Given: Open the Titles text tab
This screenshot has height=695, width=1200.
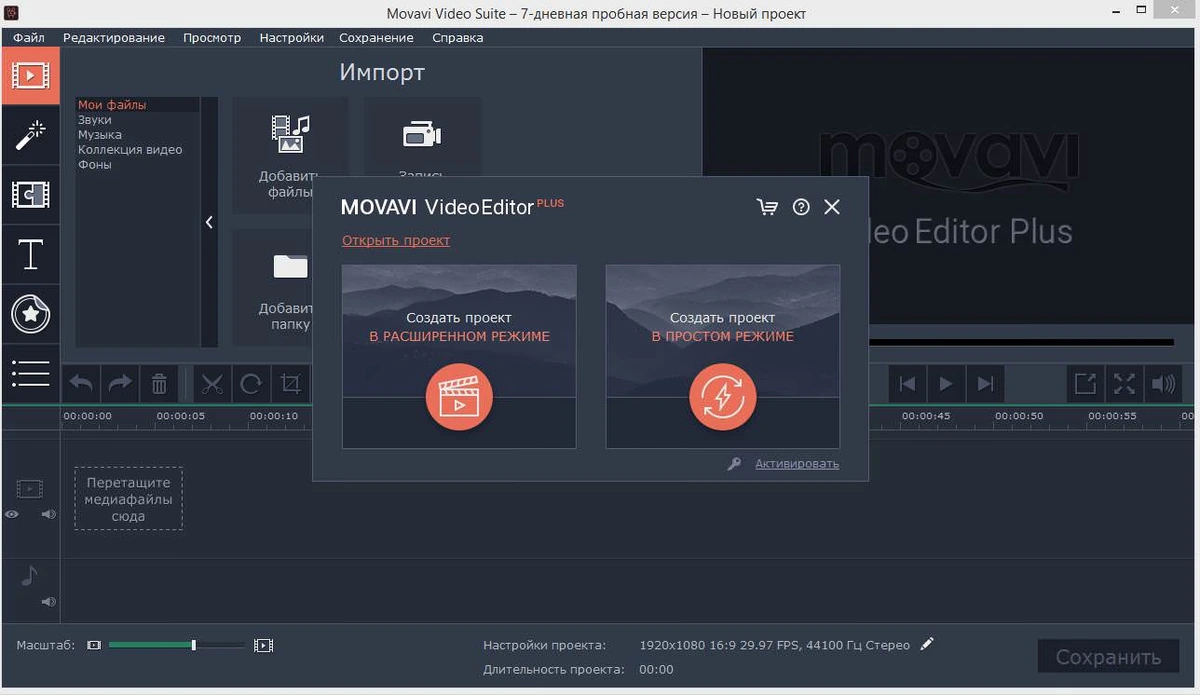Looking at the screenshot, I should (x=30, y=254).
